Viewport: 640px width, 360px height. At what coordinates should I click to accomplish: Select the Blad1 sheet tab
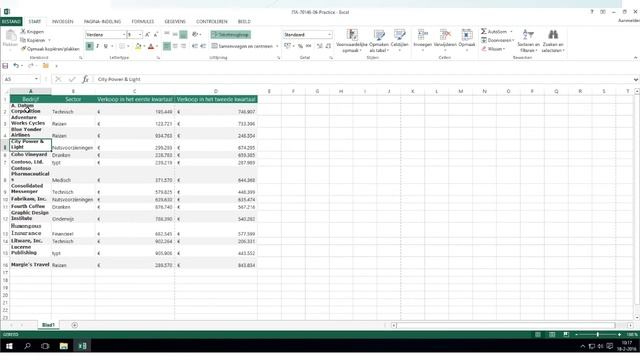[x=48, y=325]
